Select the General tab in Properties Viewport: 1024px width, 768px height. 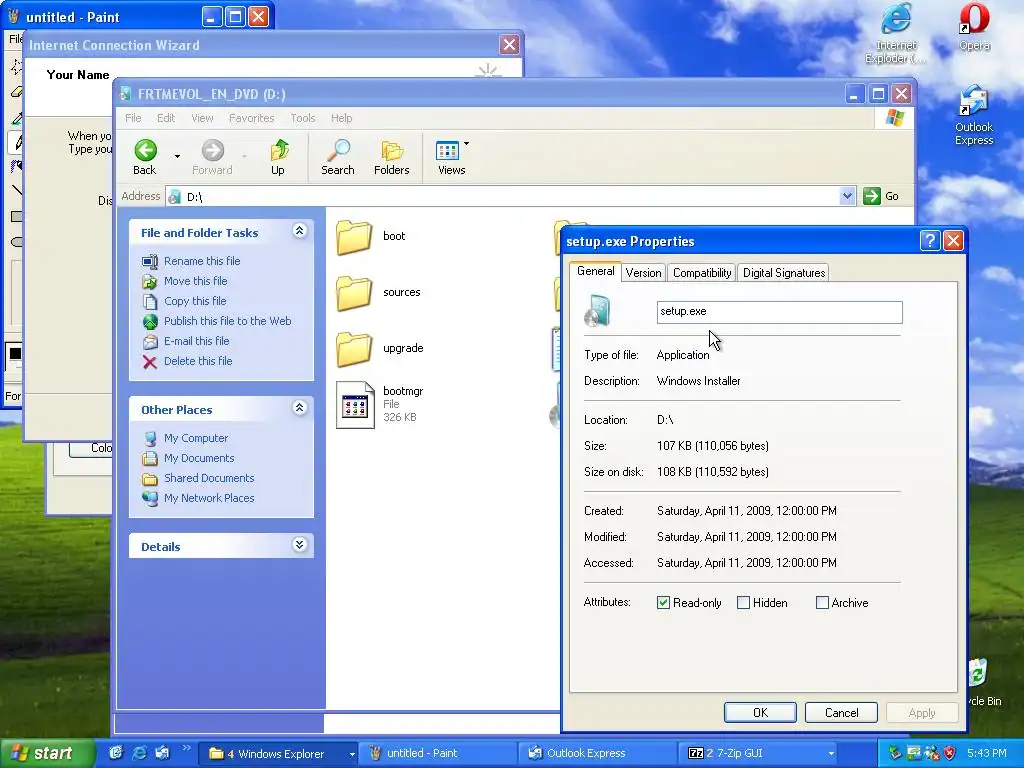point(596,271)
